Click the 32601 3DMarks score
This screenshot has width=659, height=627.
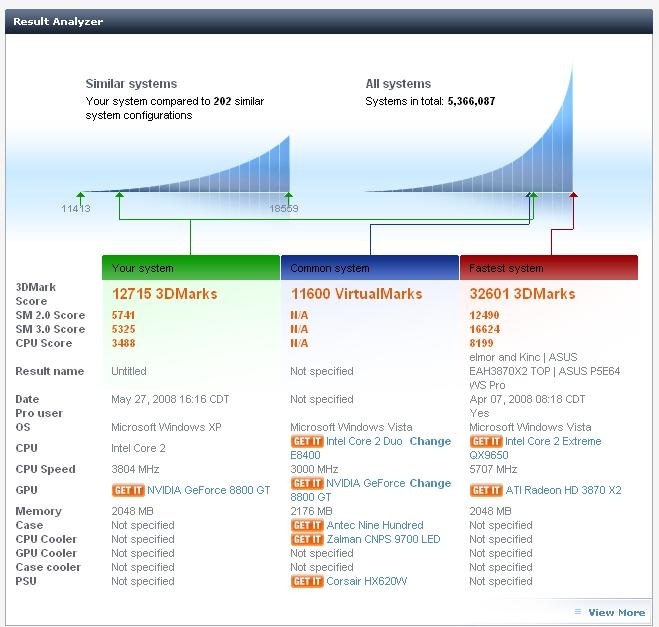pyautogui.click(x=522, y=294)
